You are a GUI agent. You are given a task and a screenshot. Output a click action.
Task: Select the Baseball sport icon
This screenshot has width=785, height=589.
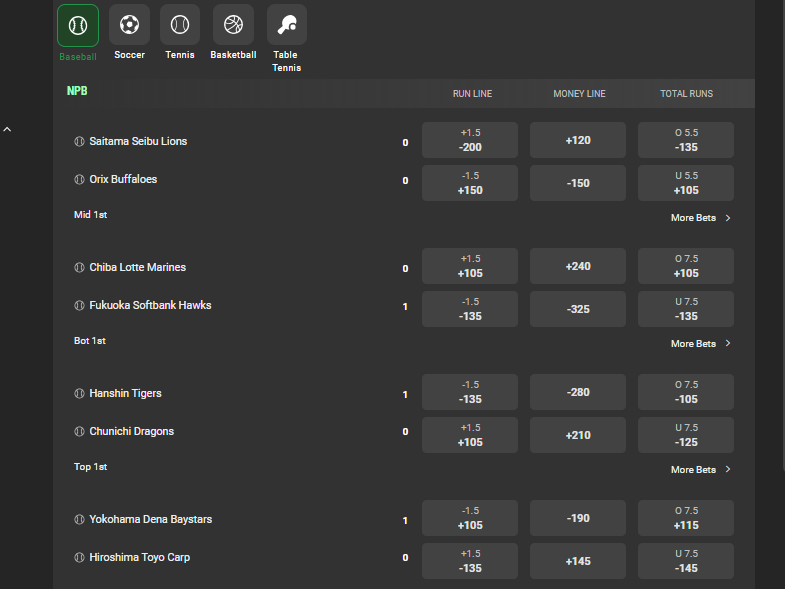(x=78, y=26)
